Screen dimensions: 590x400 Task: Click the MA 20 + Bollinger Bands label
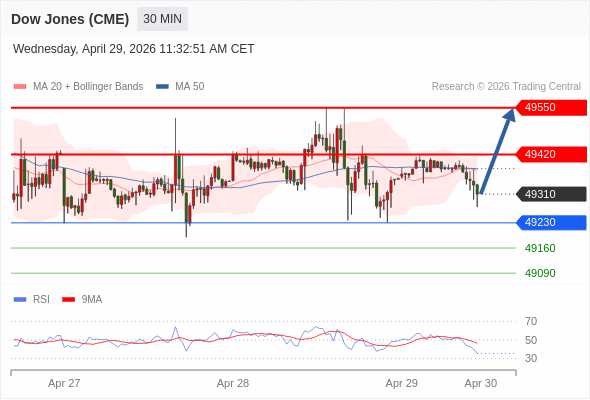88,87
